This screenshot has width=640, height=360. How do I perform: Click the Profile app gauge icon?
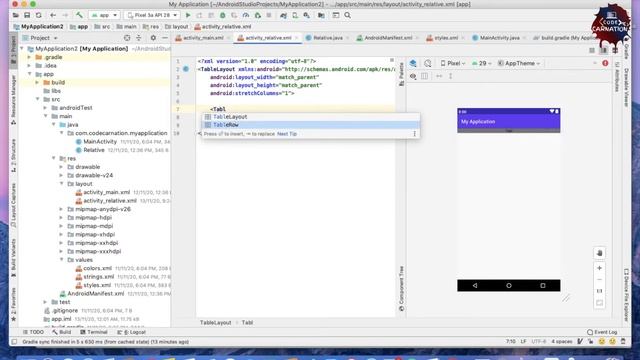point(246,15)
